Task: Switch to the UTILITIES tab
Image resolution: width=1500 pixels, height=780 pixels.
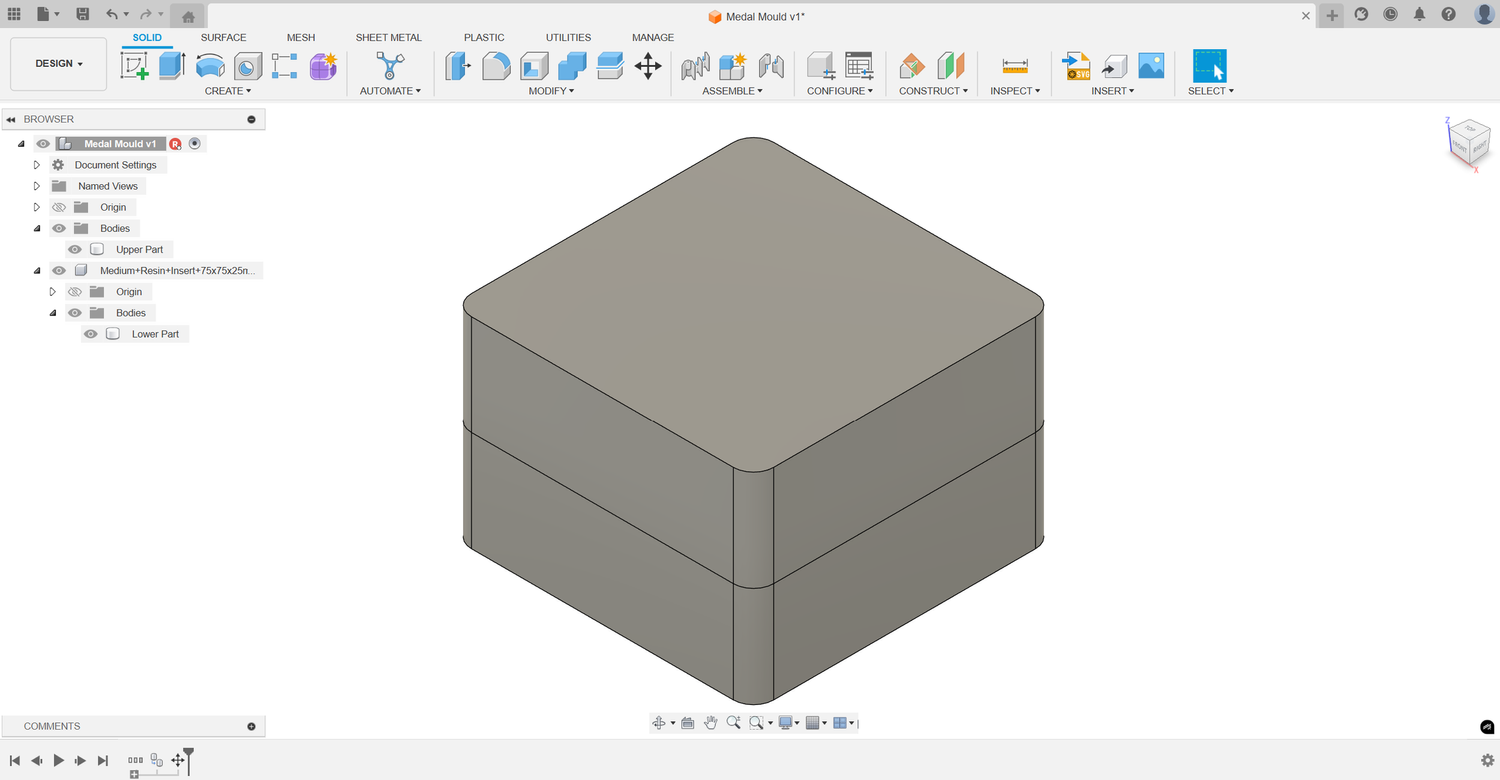Action: pyautogui.click(x=568, y=38)
